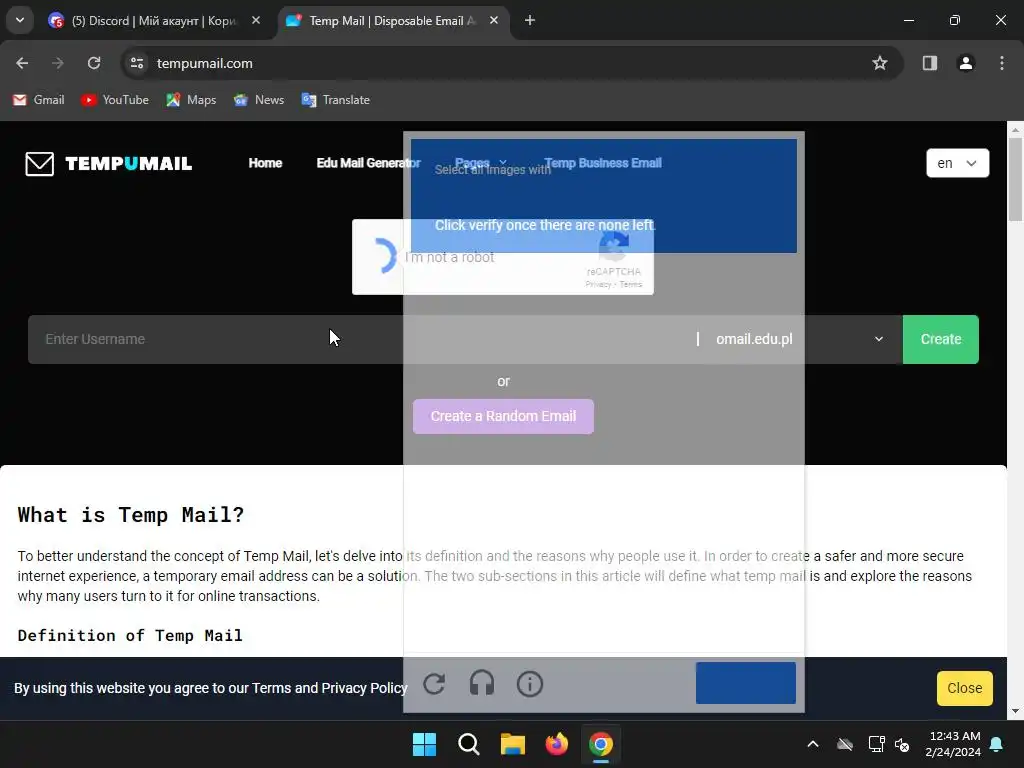Image resolution: width=1024 pixels, height=768 pixels.
Task: Open the YouTube bookmark
Action: (115, 100)
